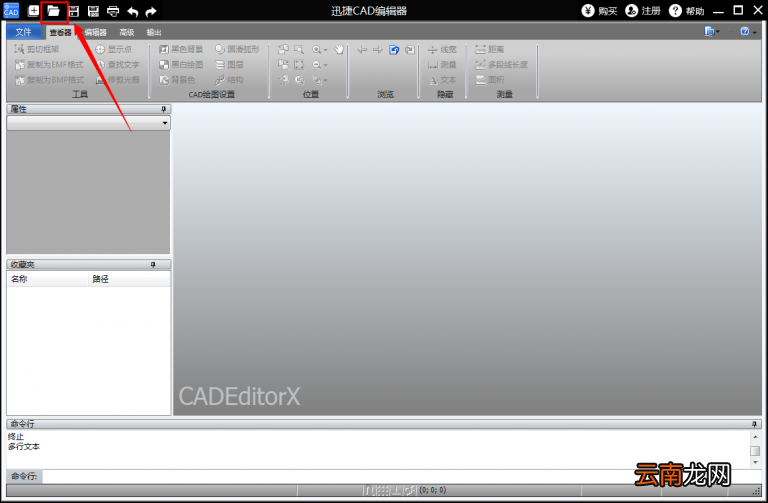
Task: Open 查找文字 find text tool
Action: 118,65
